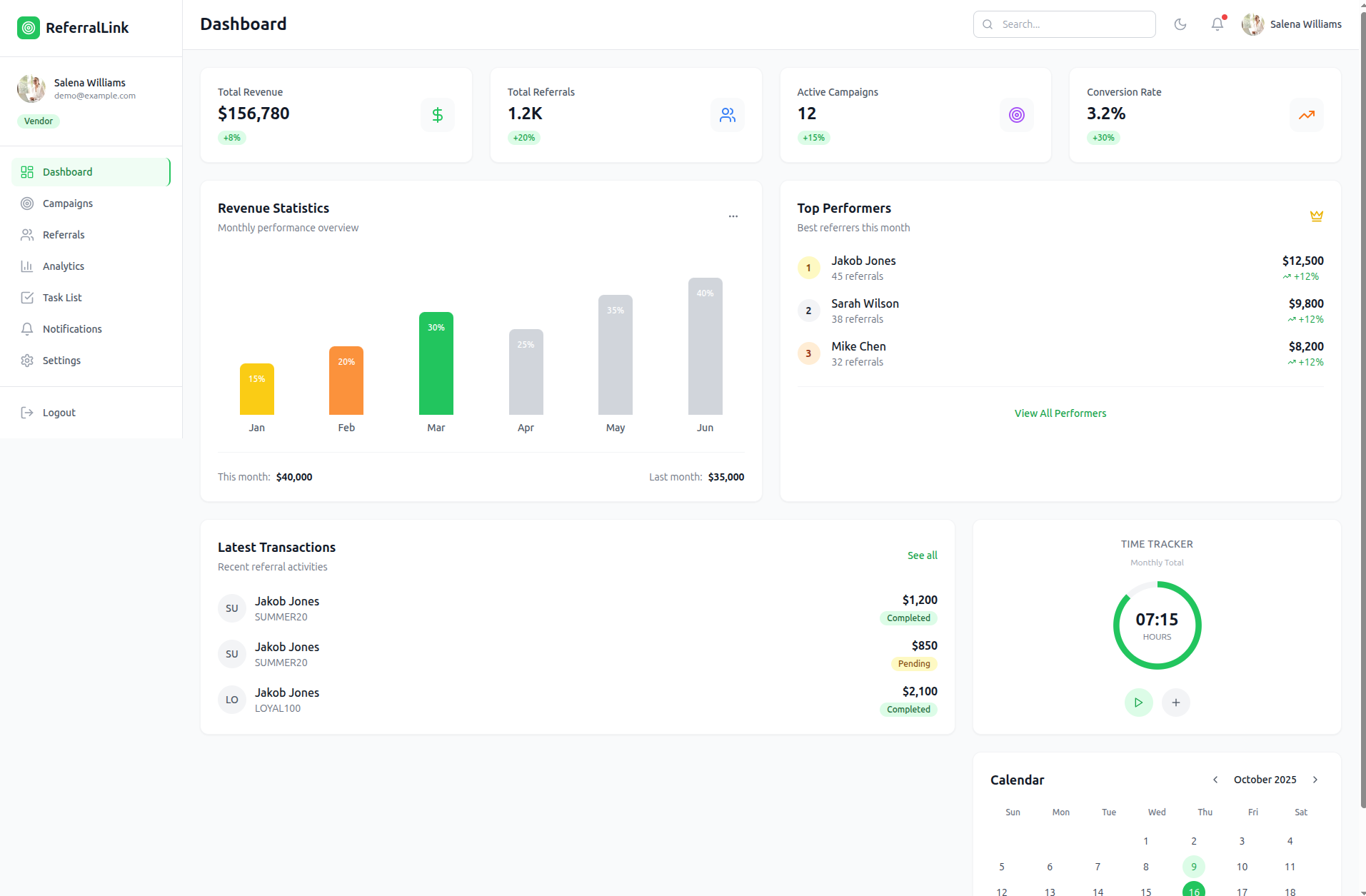The width and height of the screenshot is (1366, 896).
Task: Click the View All Performers link
Action: [1060, 413]
